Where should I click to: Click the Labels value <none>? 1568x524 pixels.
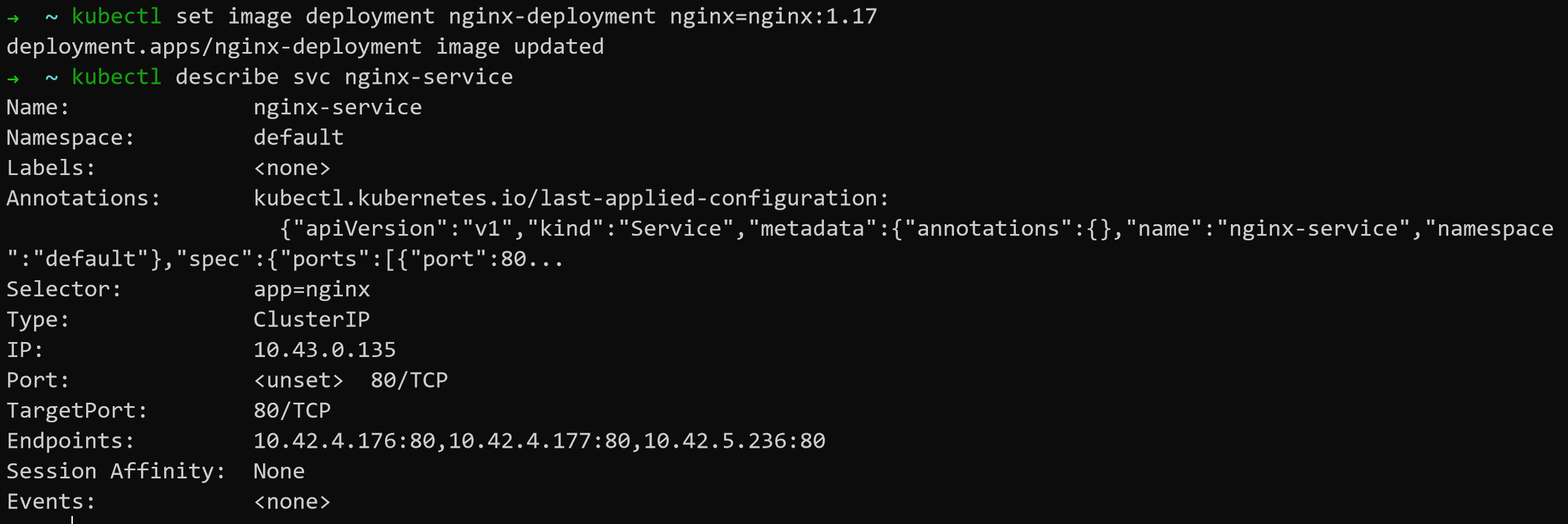click(291, 168)
